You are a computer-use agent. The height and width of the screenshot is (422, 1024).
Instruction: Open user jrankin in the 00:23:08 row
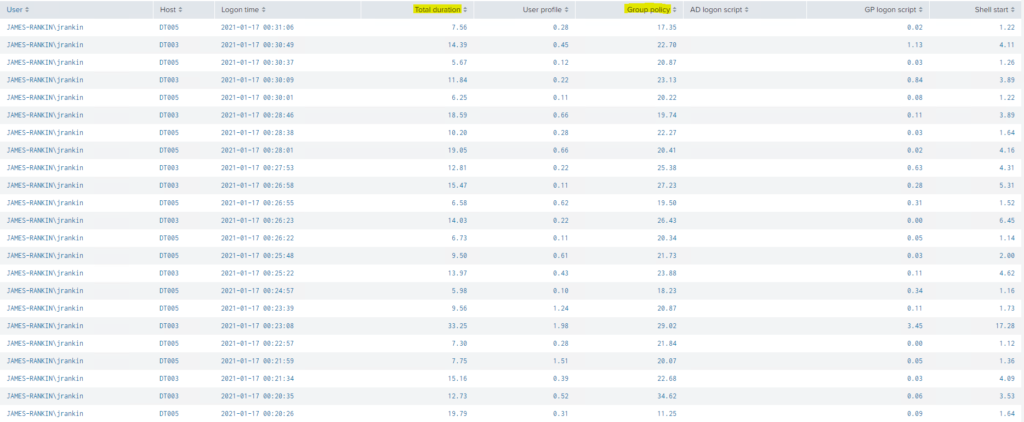(x=45, y=325)
